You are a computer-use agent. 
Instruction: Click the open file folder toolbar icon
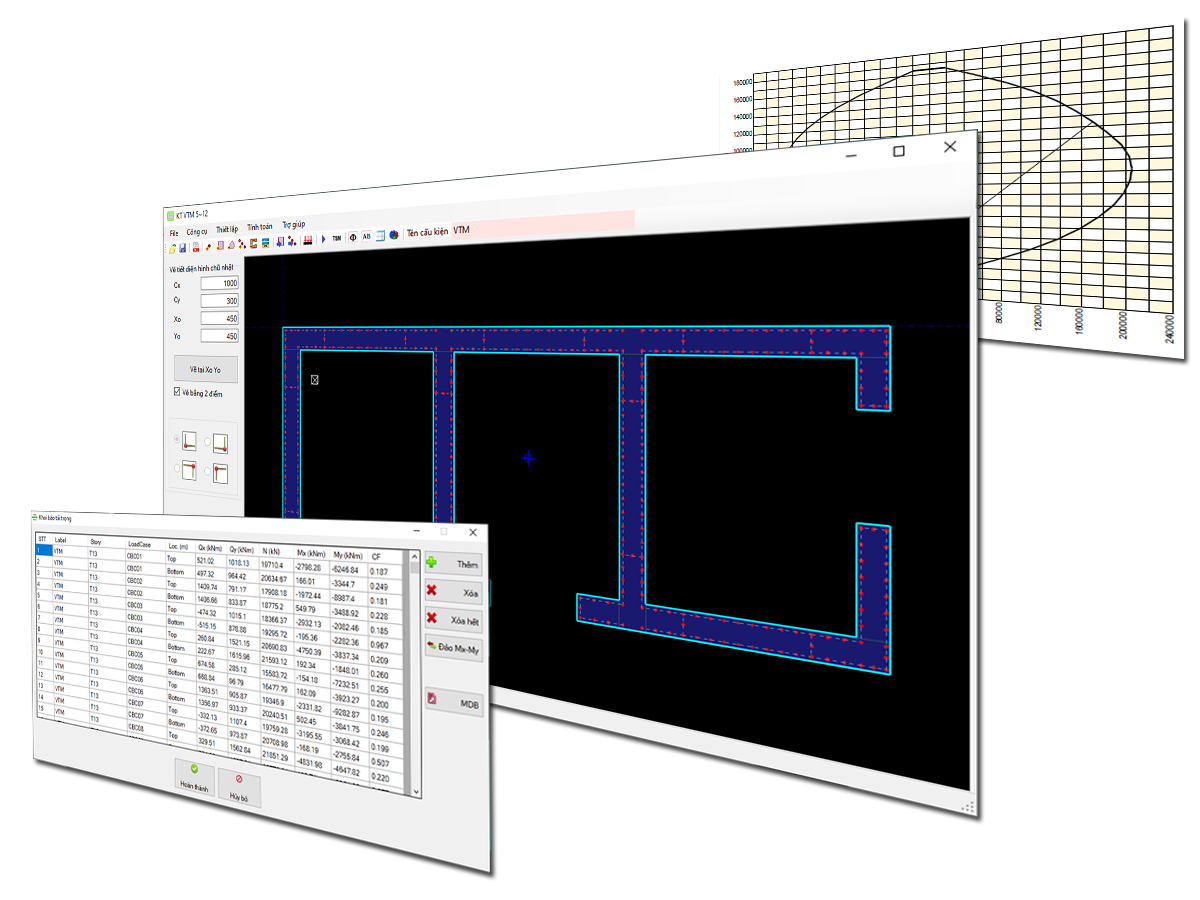pyautogui.click(x=172, y=247)
